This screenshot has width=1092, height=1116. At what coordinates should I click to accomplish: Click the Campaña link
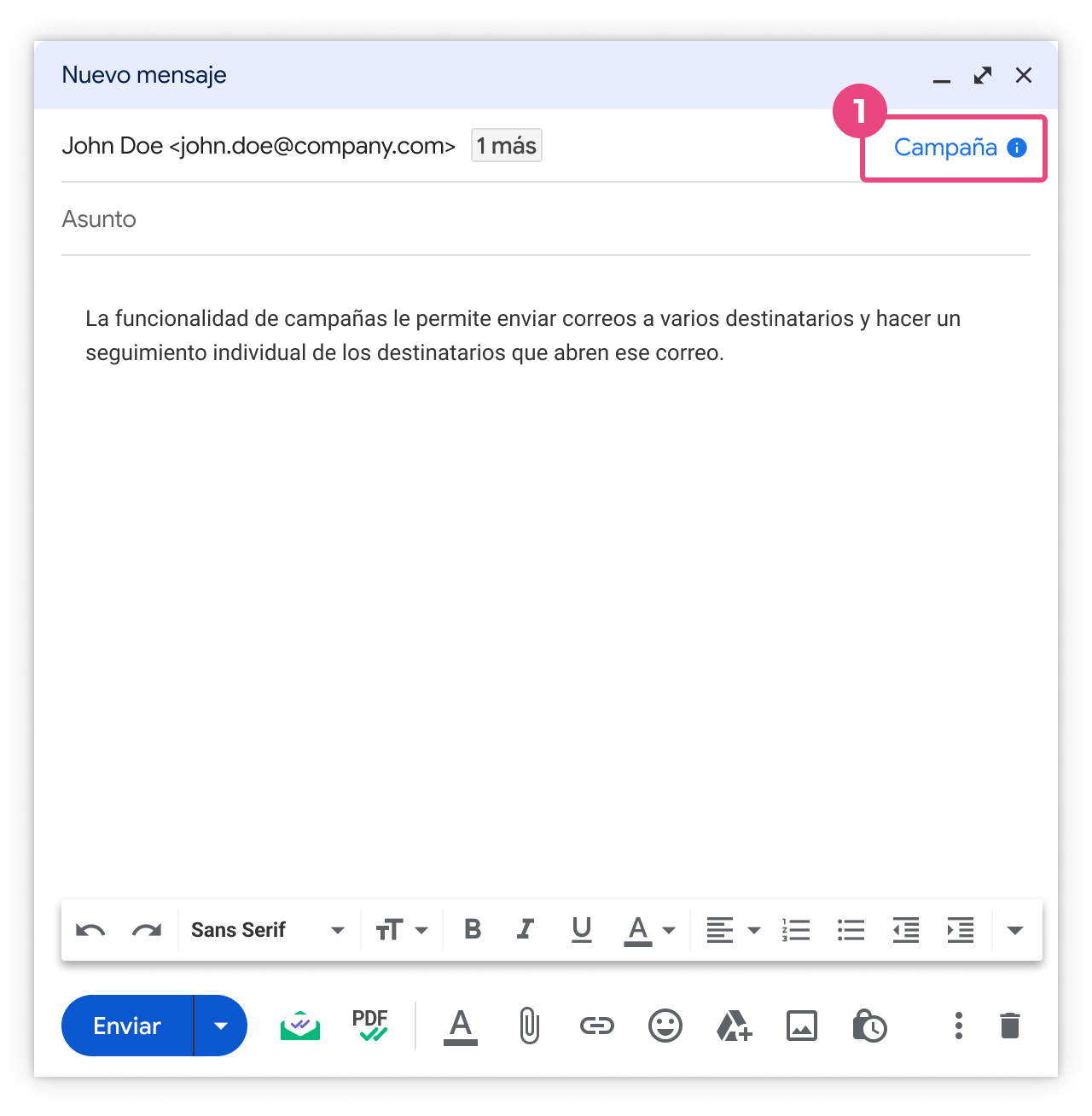[x=945, y=148]
